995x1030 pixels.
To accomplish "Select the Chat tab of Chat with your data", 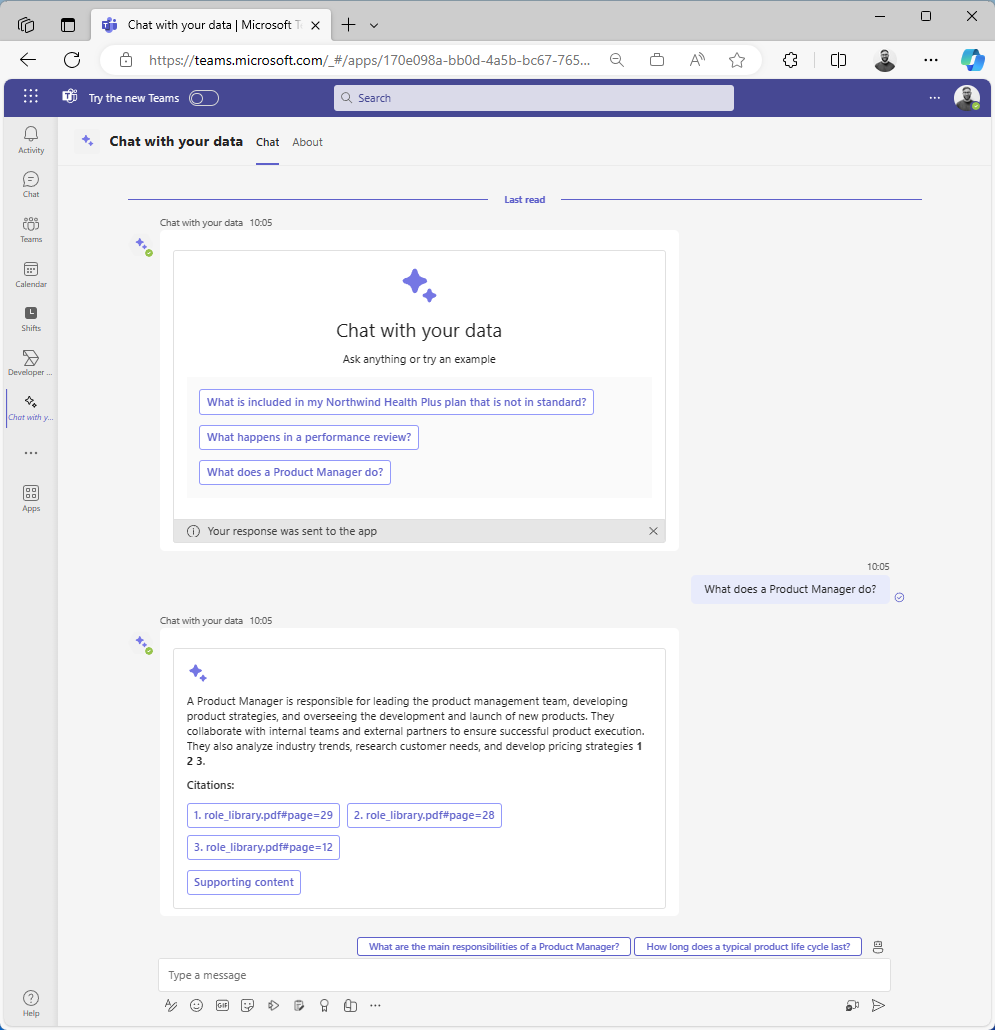I will pyautogui.click(x=267, y=142).
